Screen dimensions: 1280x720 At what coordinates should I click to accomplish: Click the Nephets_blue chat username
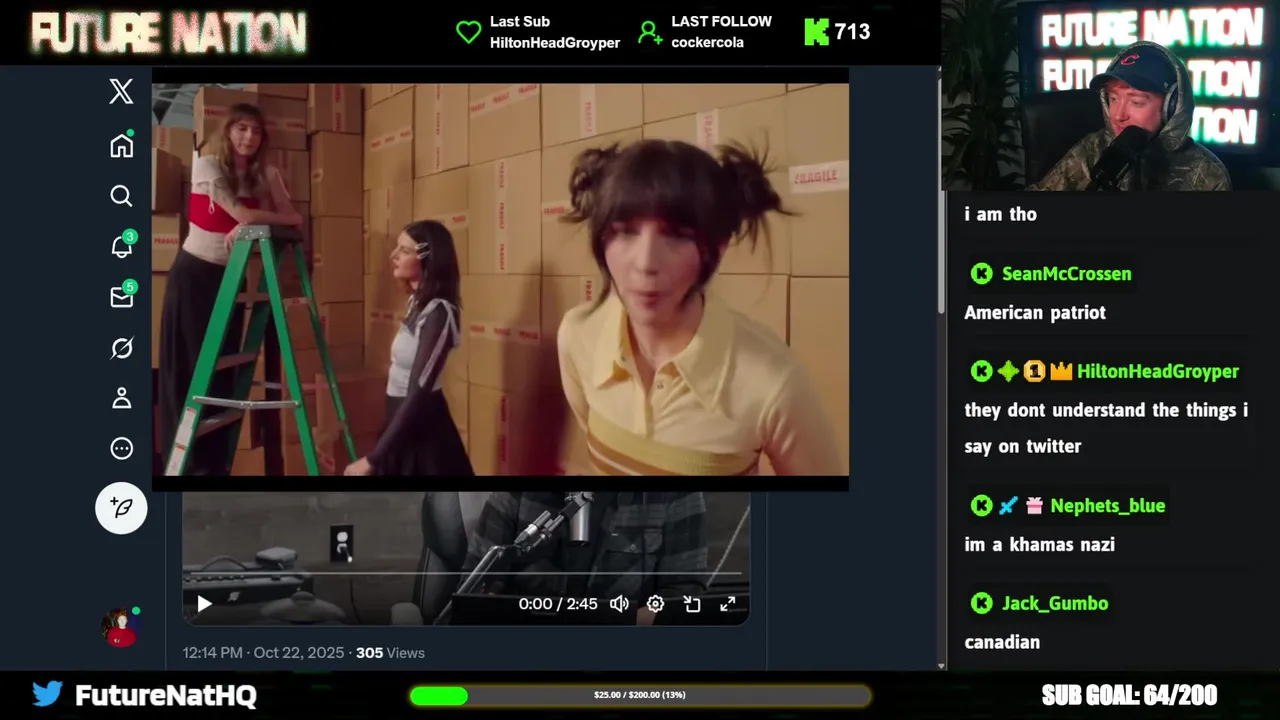[x=1107, y=506]
